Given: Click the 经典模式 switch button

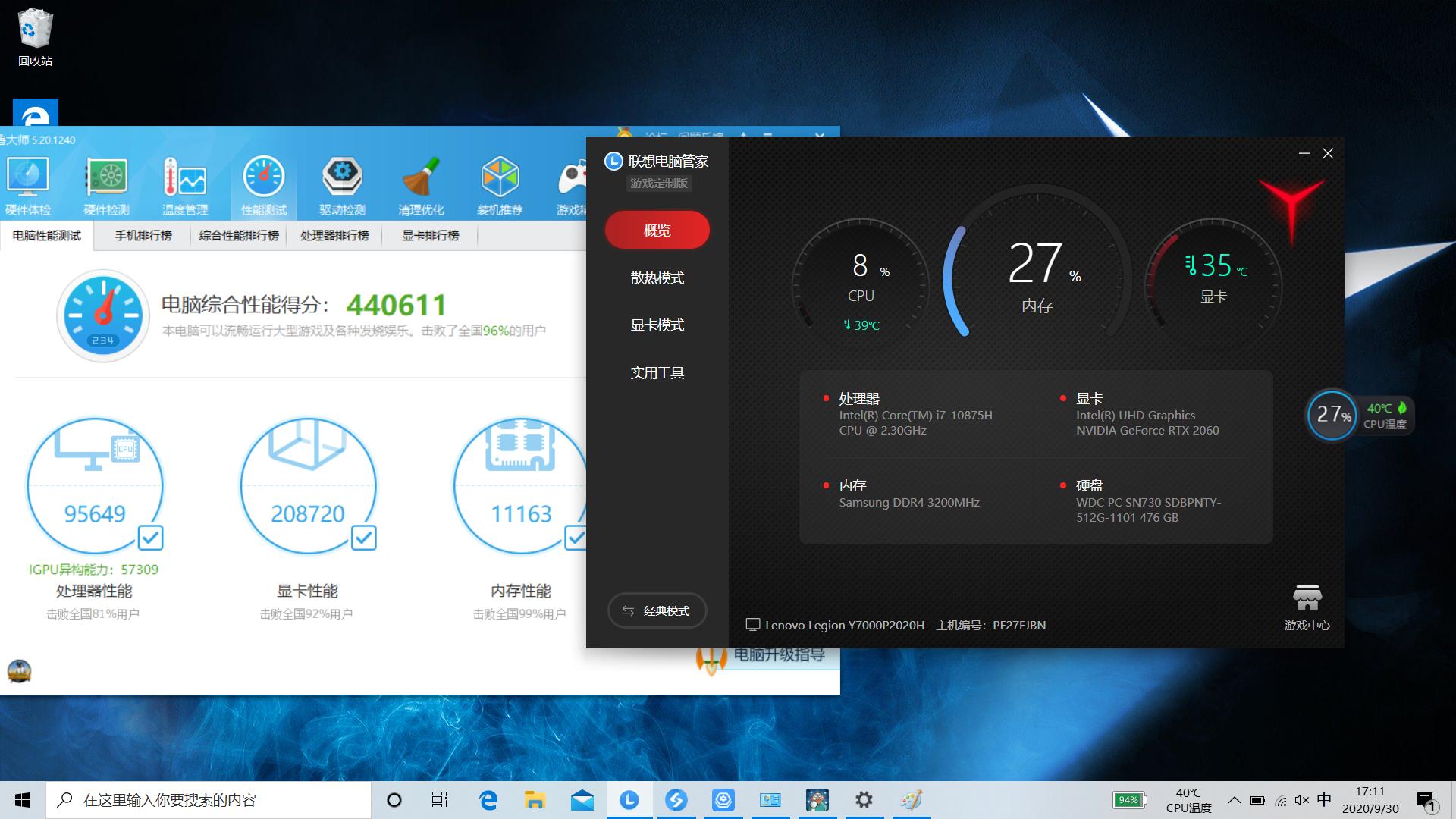Looking at the screenshot, I should [x=657, y=610].
